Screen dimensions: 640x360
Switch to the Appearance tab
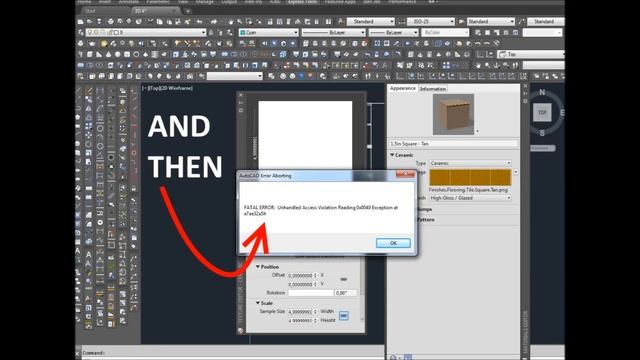[x=402, y=88]
